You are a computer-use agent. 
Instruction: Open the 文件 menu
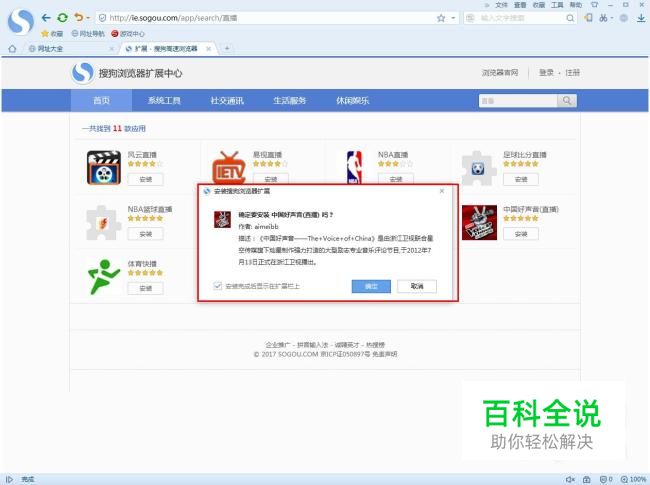pyautogui.click(x=502, y=5)
